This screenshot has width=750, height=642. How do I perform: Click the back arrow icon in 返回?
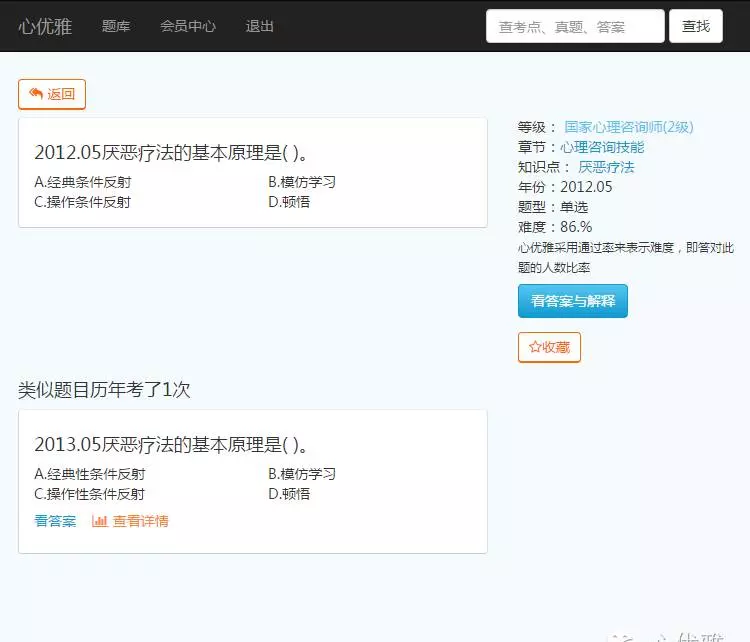[x=36, y=93]
